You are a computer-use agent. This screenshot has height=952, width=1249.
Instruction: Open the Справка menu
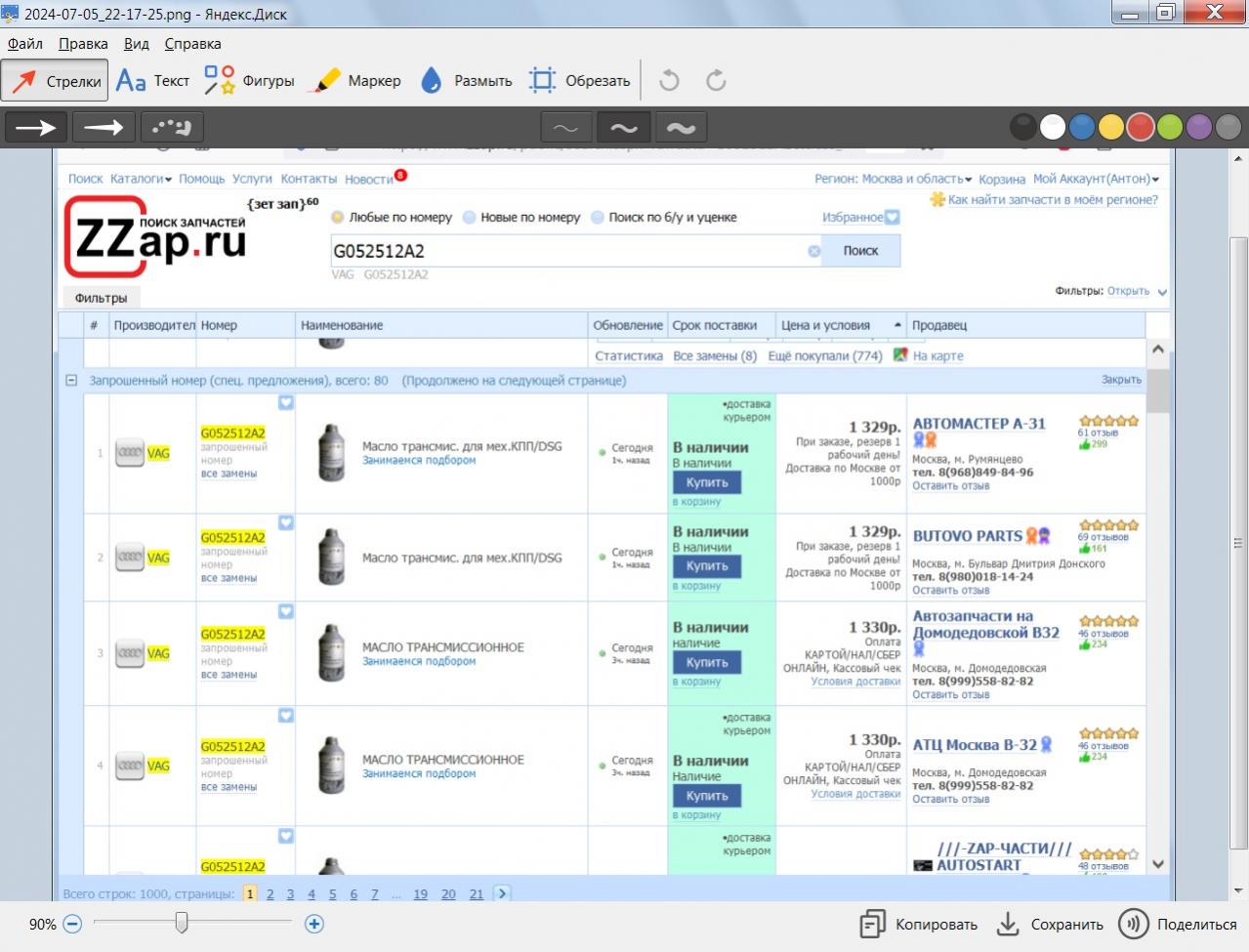click(x=192, y=44)
